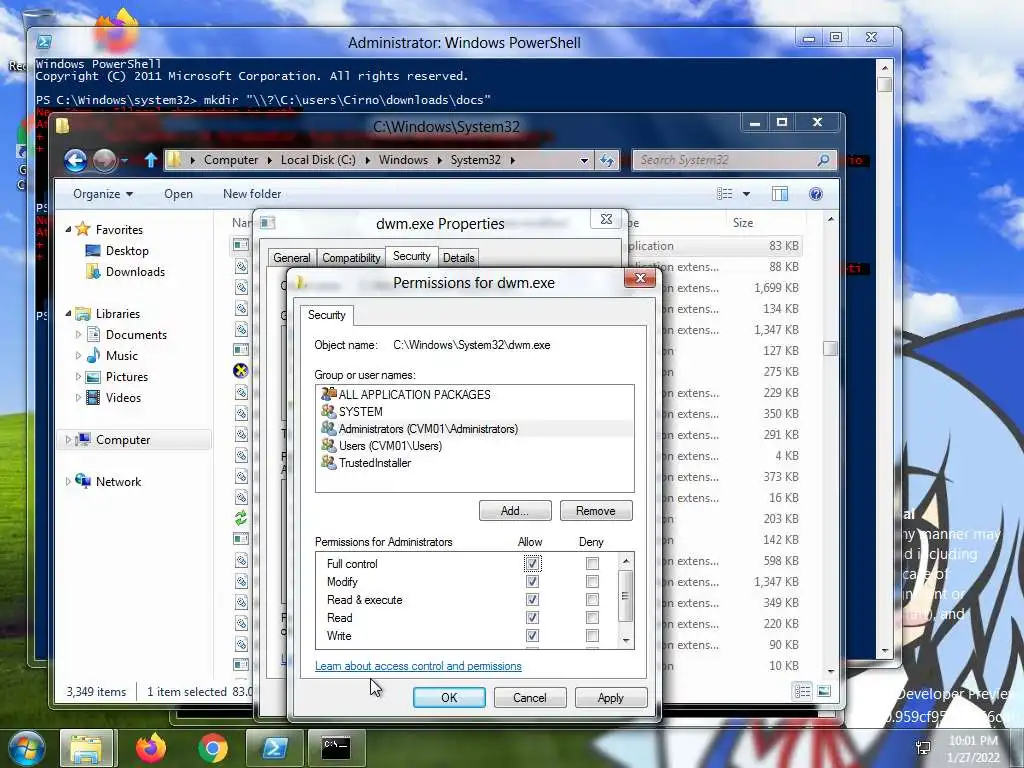Screen dimensions: 1024x768
Task: Confirm with OK in Permissions dialog
Action: point(449,697)
